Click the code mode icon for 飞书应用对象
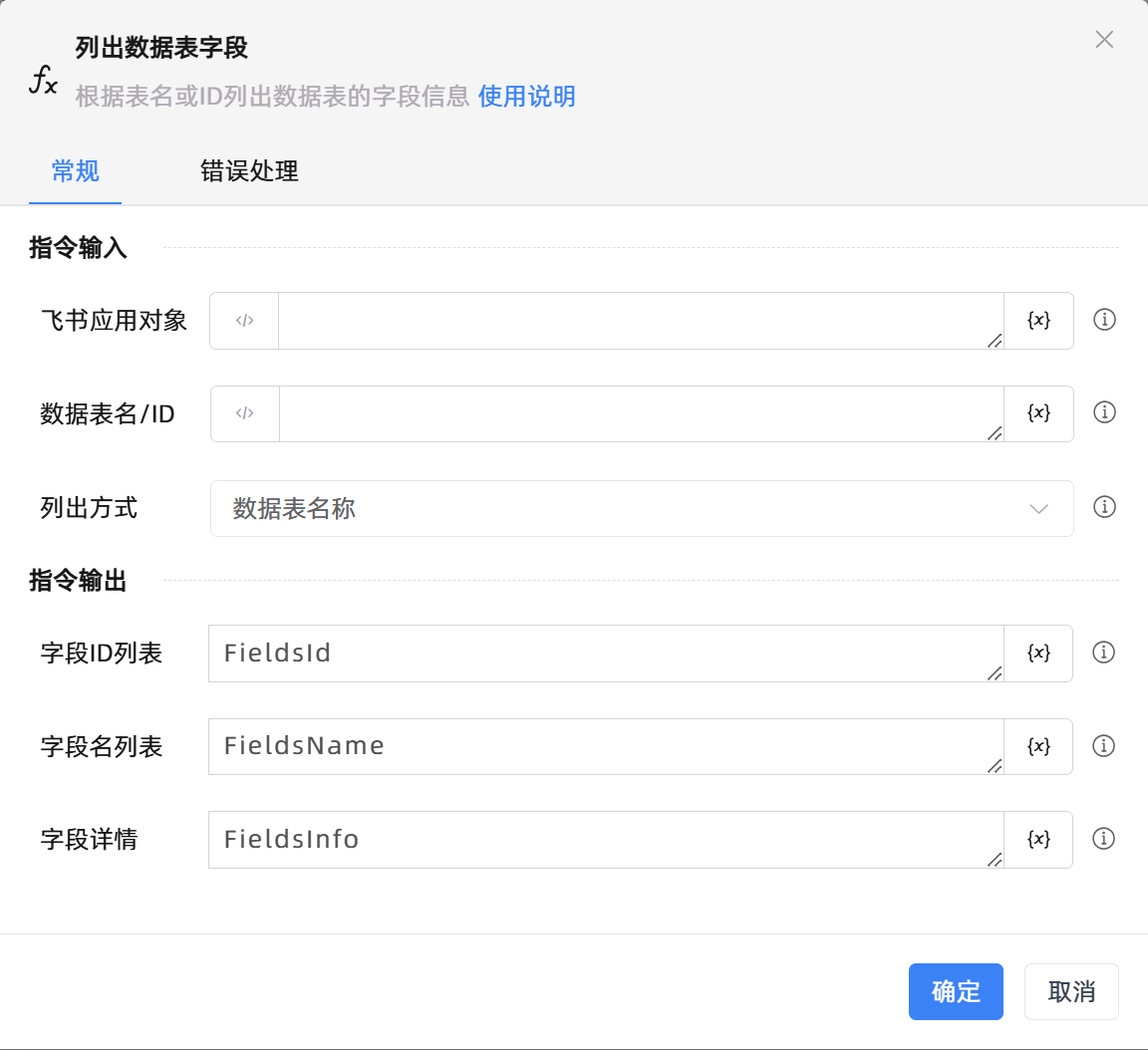The image size is (1148, 1050). (244, 321)
